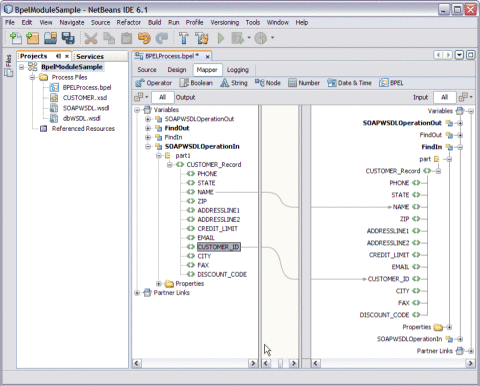The height and width of the screenshot is (386, 480).
Task: Close the BPELProcess.bpel editor tab
Action: click(207, 56)
